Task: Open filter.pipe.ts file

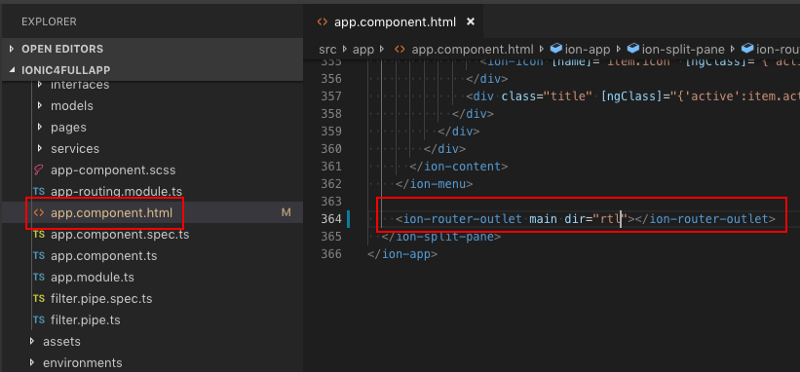Action: coord(85,320)
